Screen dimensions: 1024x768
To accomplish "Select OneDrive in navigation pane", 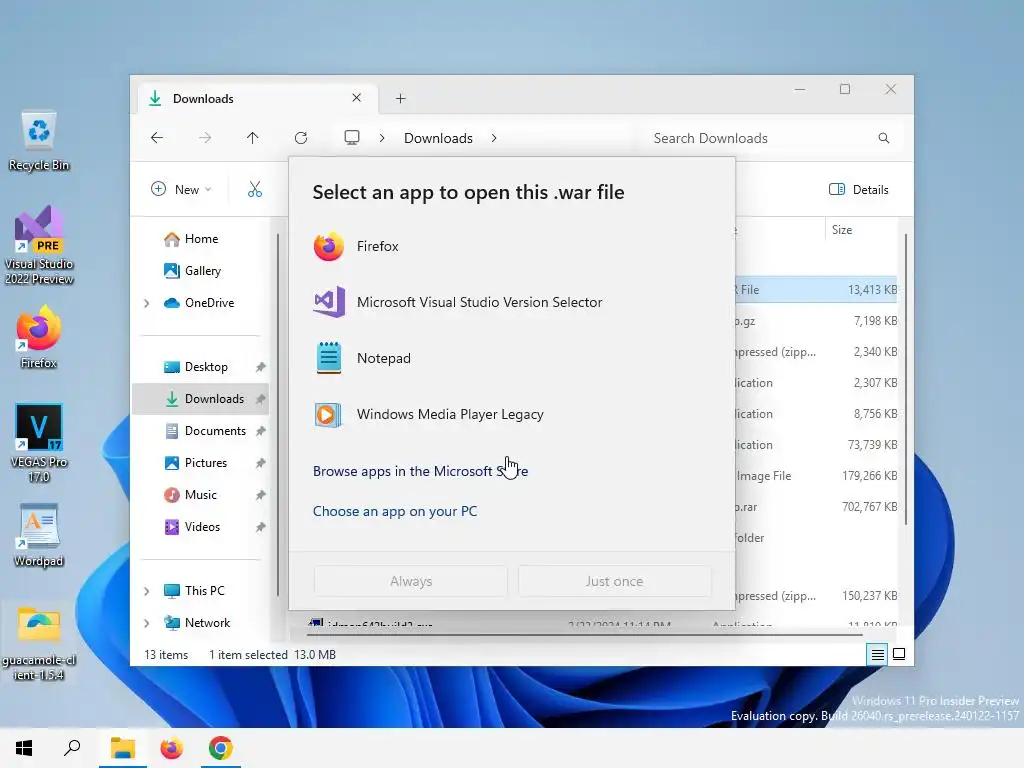I will [210, 302].
